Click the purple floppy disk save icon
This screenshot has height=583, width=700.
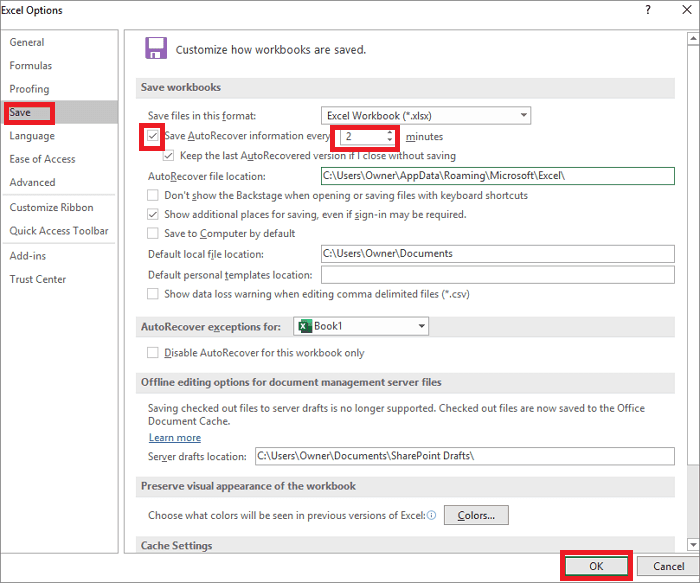pyautogui.click(x=156, y=48)
